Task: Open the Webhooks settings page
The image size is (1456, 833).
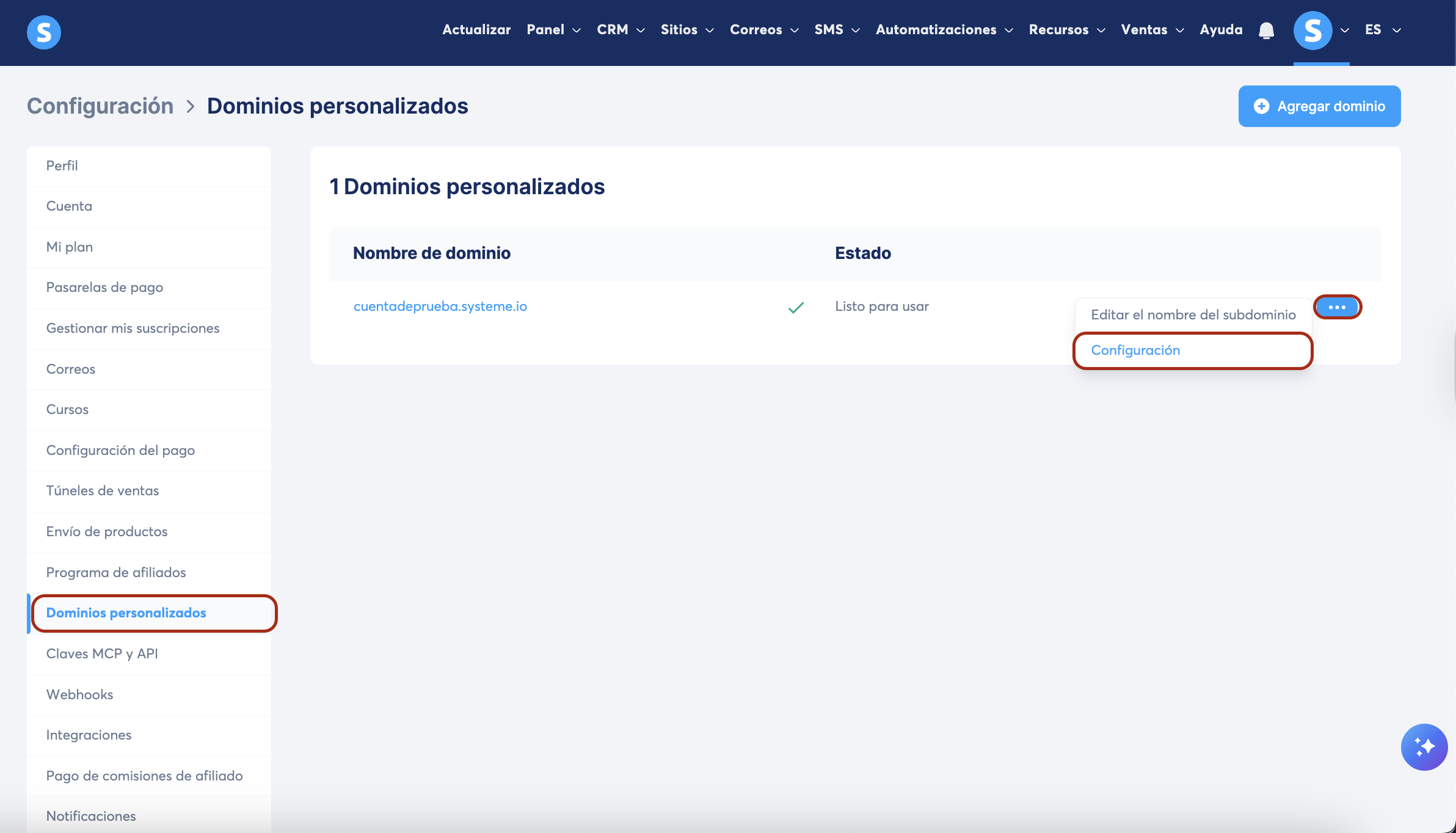Action: pyautogui.click(x=79, y=695)
